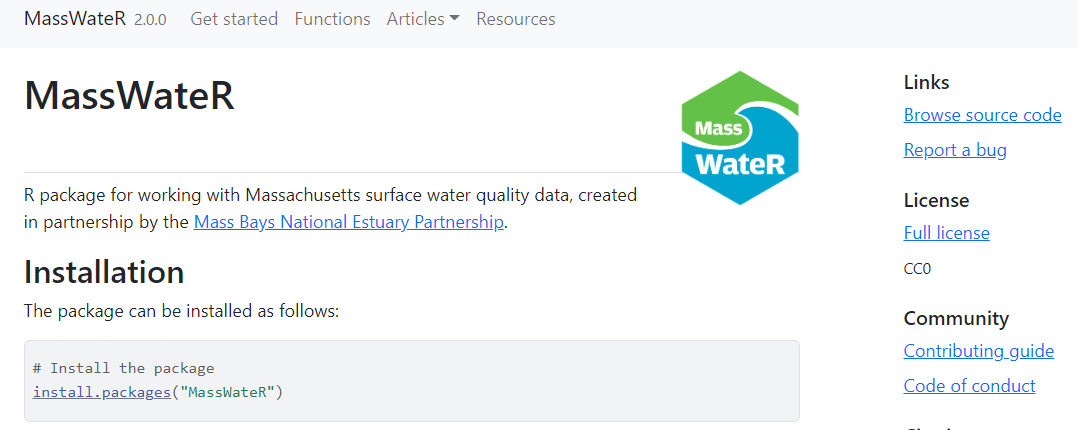
Task: Open the Resources page
Action: click(515, 19)
